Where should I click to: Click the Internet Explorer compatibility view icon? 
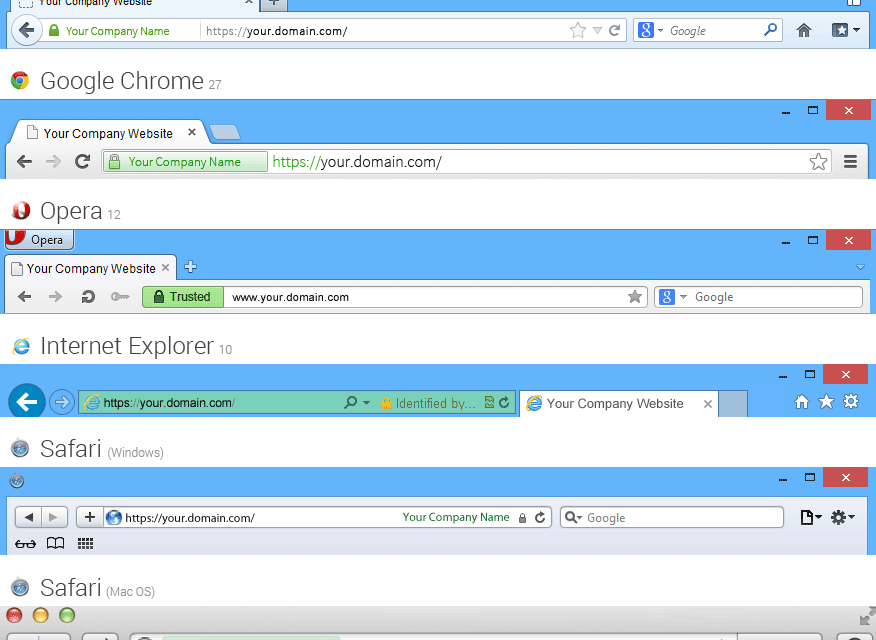click(489, 403)
